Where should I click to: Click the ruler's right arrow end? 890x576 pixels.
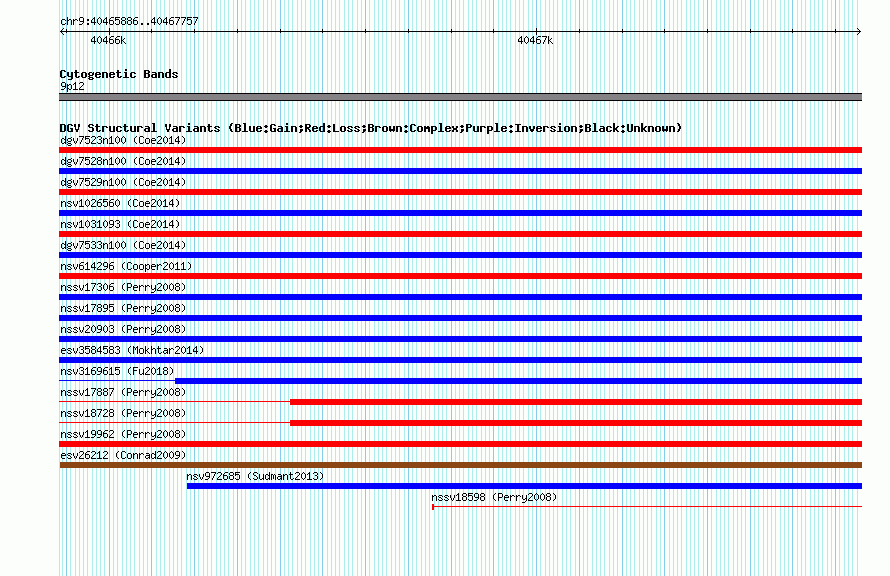[x=859, y=31]
